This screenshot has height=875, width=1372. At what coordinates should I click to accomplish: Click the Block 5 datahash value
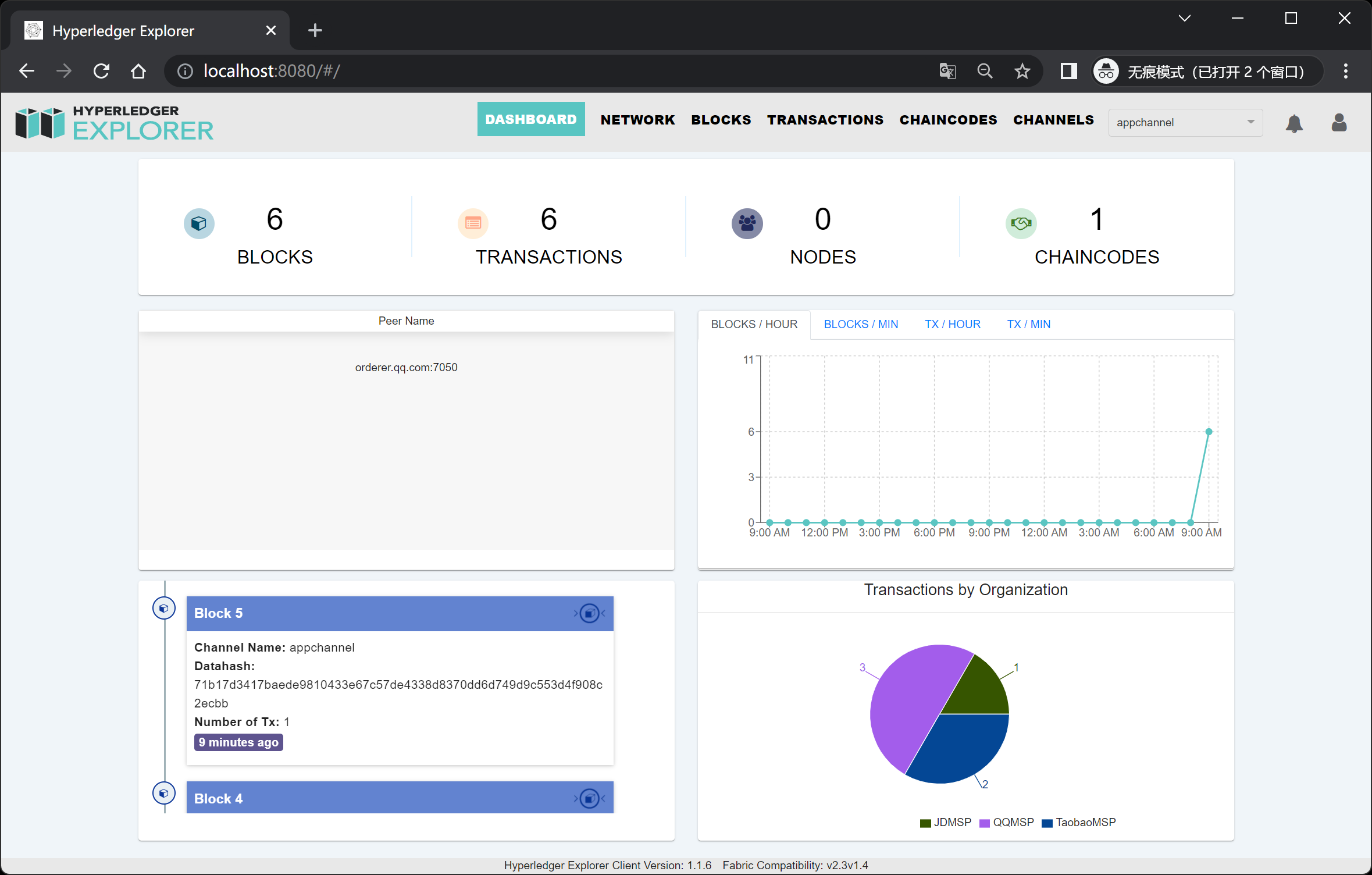point(398,693)
